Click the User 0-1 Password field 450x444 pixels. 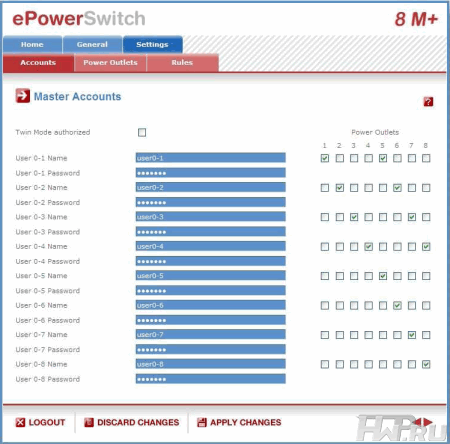coord(211,173)
